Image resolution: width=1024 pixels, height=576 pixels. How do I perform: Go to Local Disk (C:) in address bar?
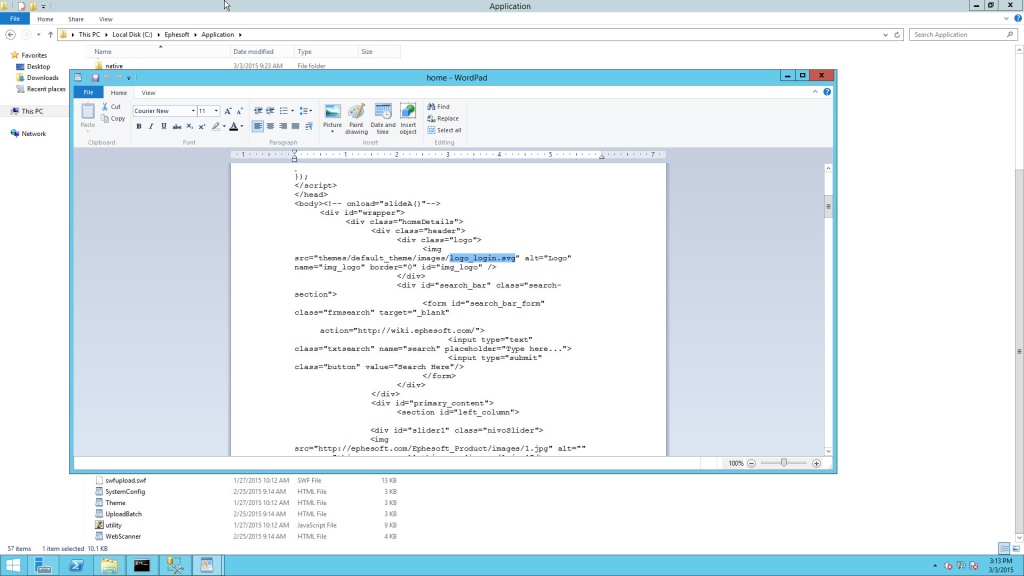tap(132, 35)
